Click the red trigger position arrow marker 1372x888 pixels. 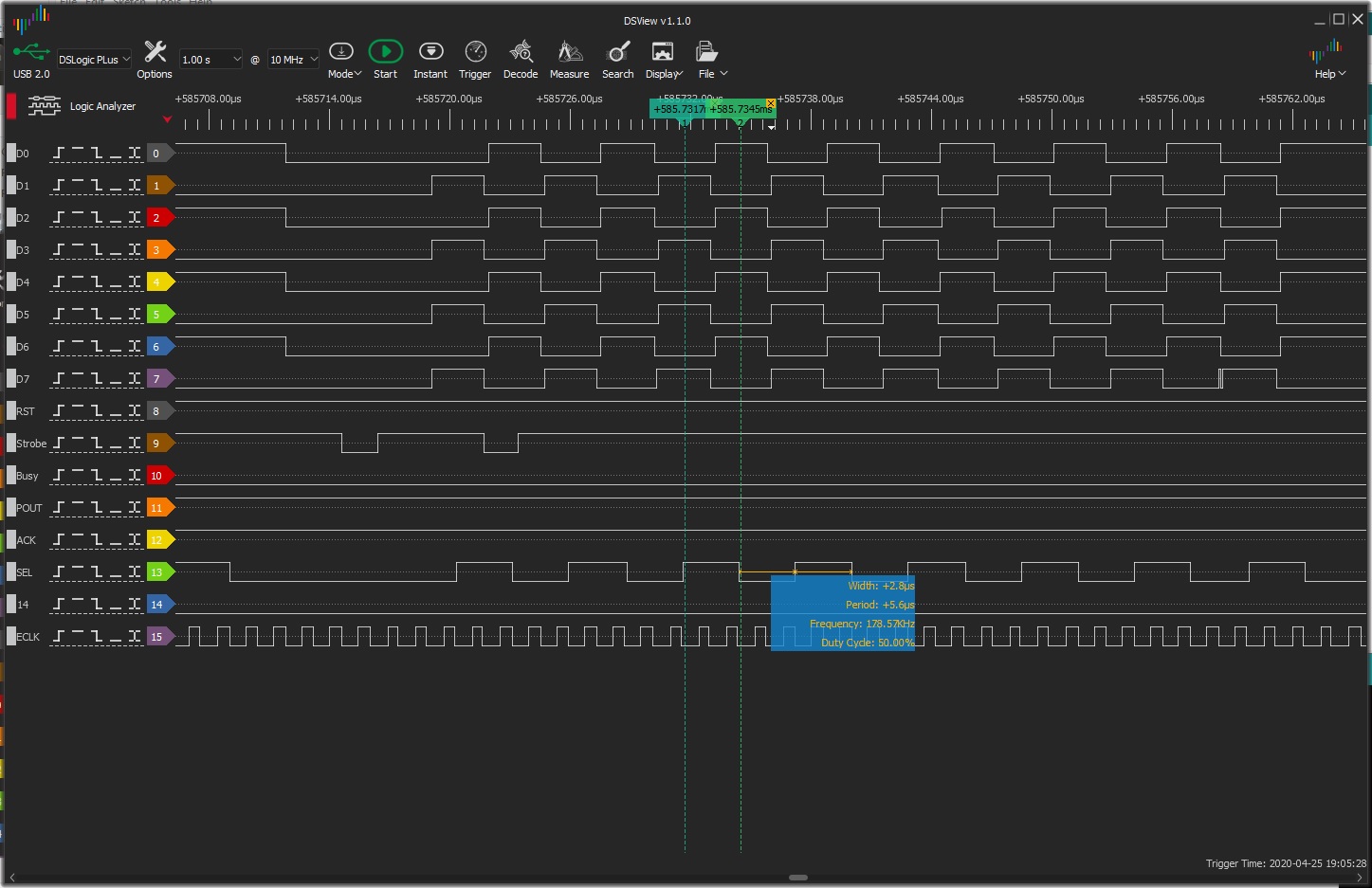(167, 119)
